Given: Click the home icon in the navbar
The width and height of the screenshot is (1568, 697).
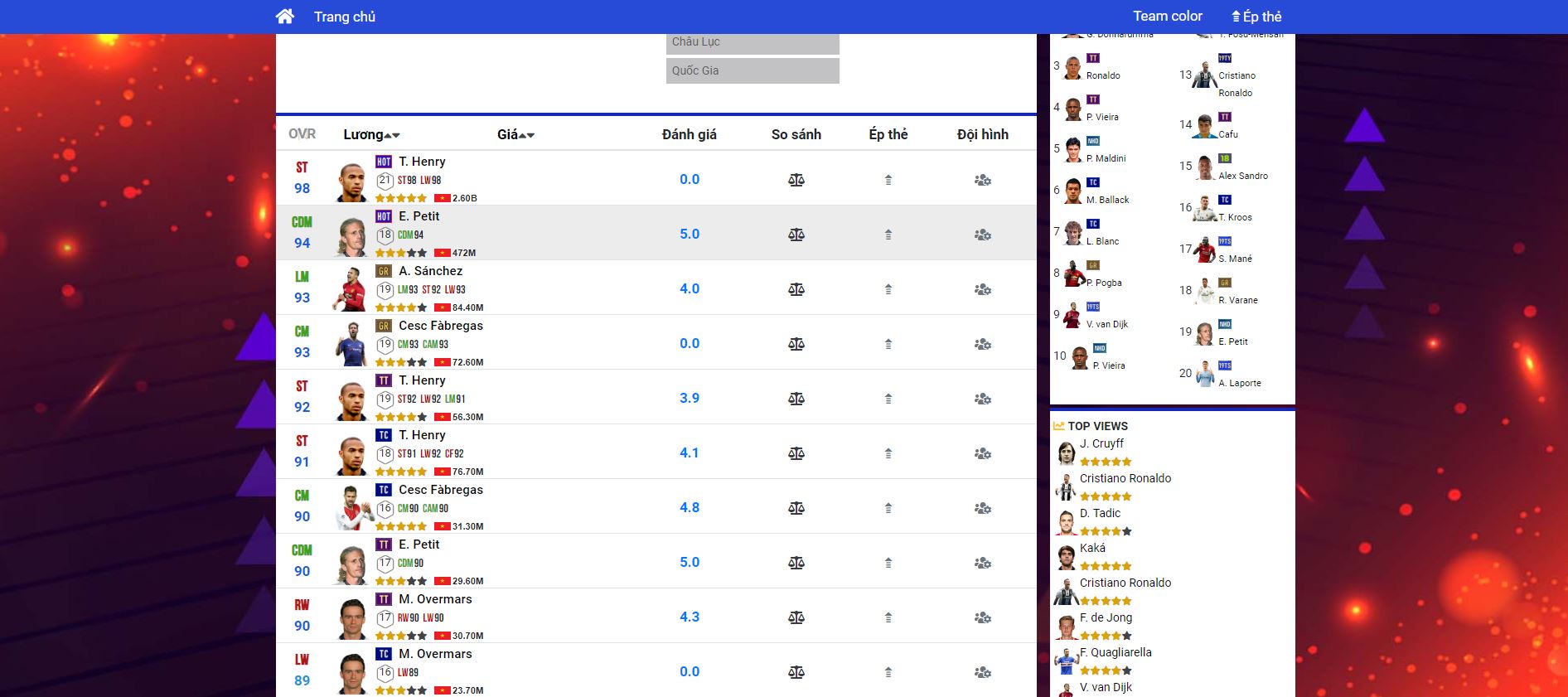Looking at the screenshot, I should [284, 17].
